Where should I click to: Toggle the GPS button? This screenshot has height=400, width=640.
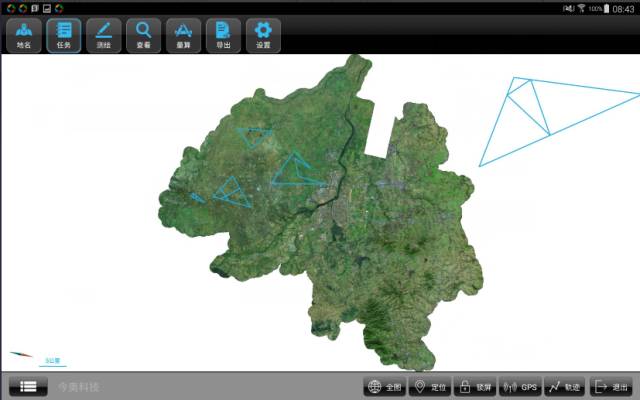pyautogui.click(x=520, y=387)
